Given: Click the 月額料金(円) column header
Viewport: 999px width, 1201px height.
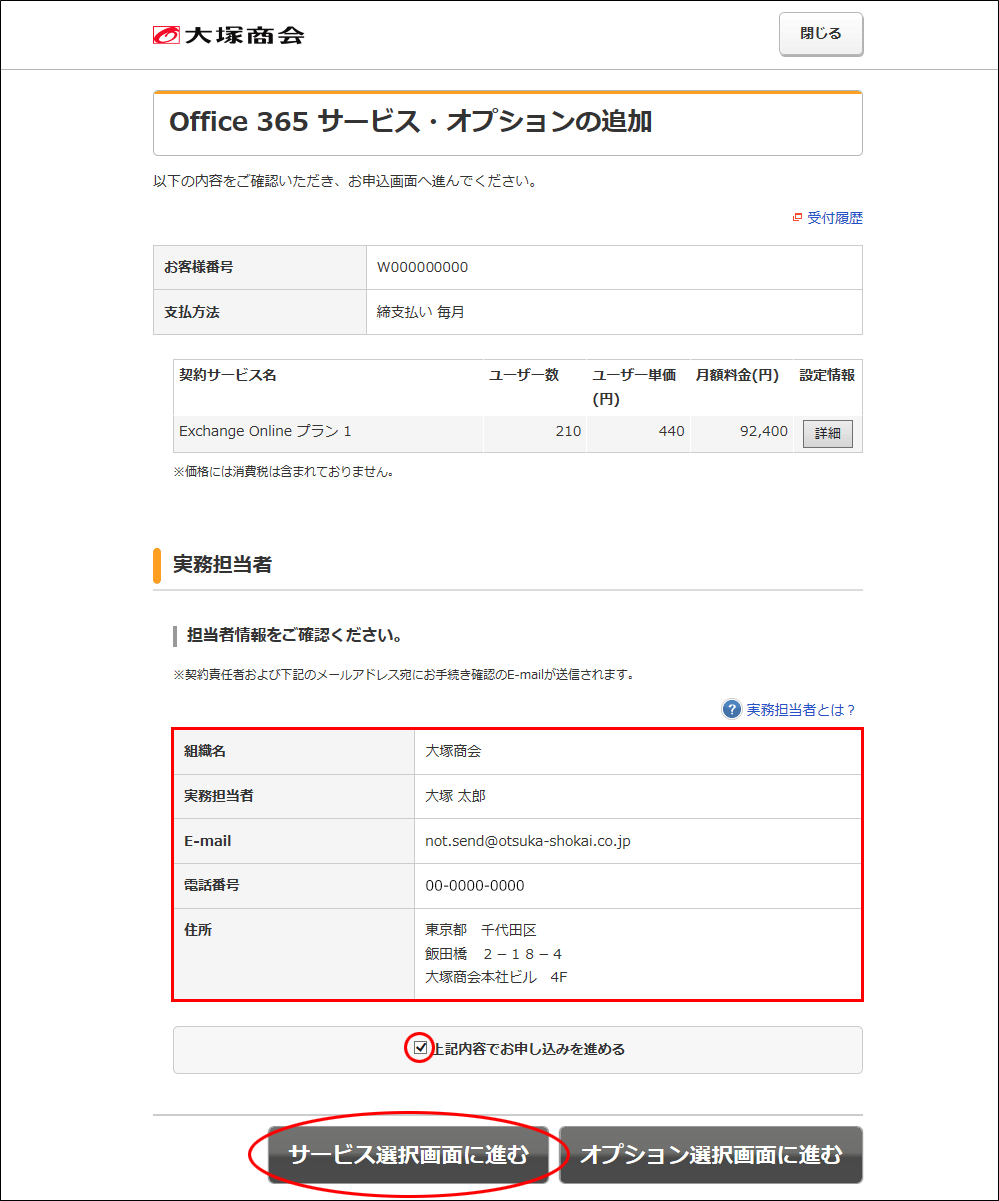Looking at the screenshot, I should coord(738,376).
